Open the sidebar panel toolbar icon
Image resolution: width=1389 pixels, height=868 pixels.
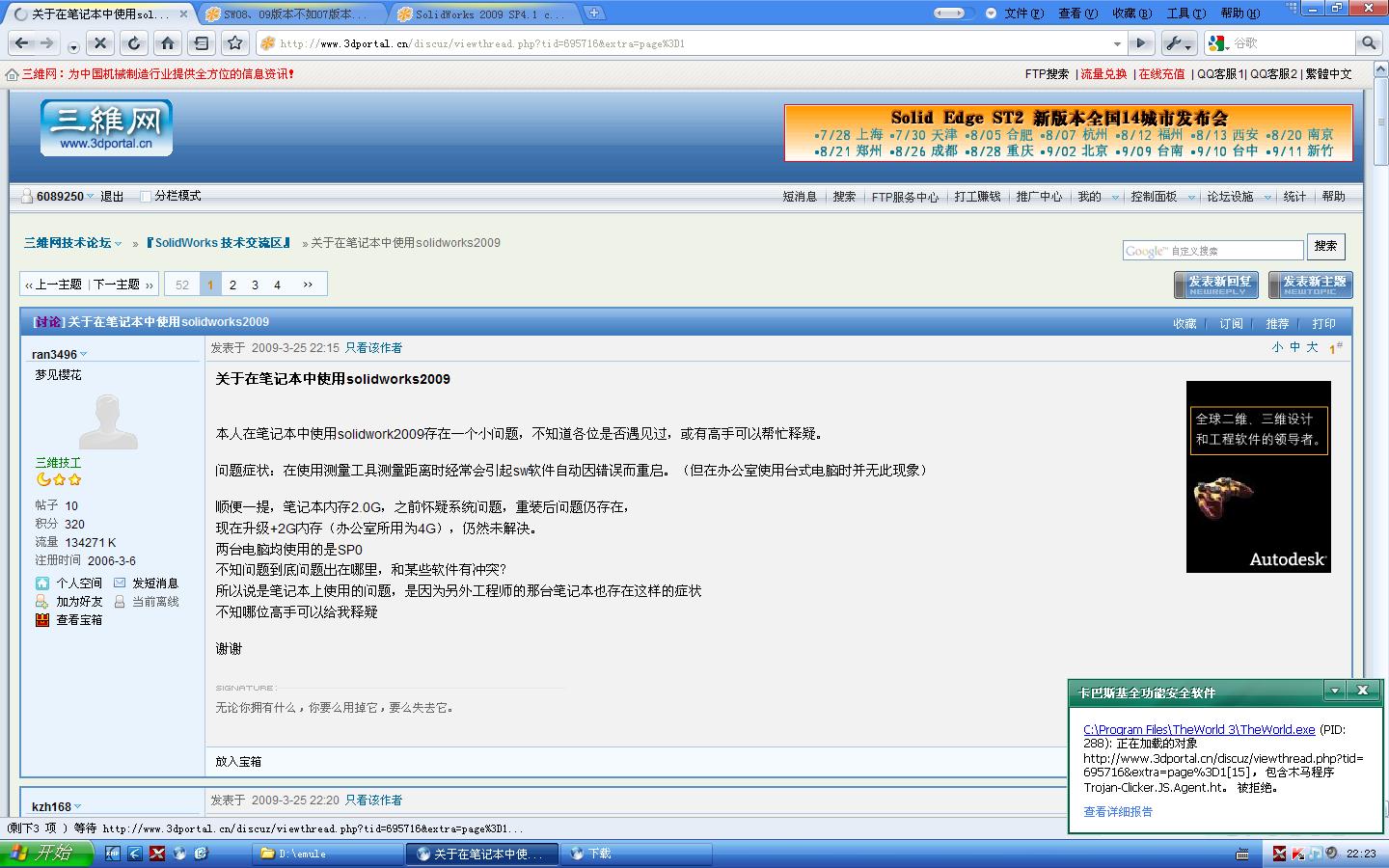(x=201, y=43)
